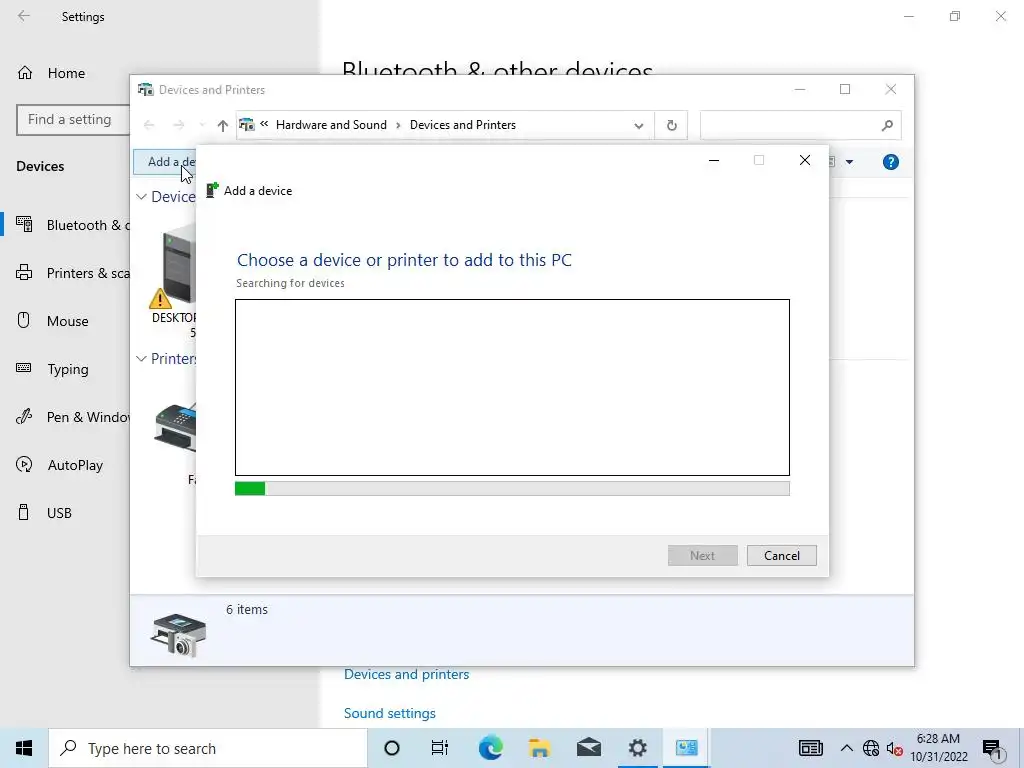Open Devices and Printers help icon
Image resolution: width=1024 pixels, height=768 pixels.
[891, 162]
